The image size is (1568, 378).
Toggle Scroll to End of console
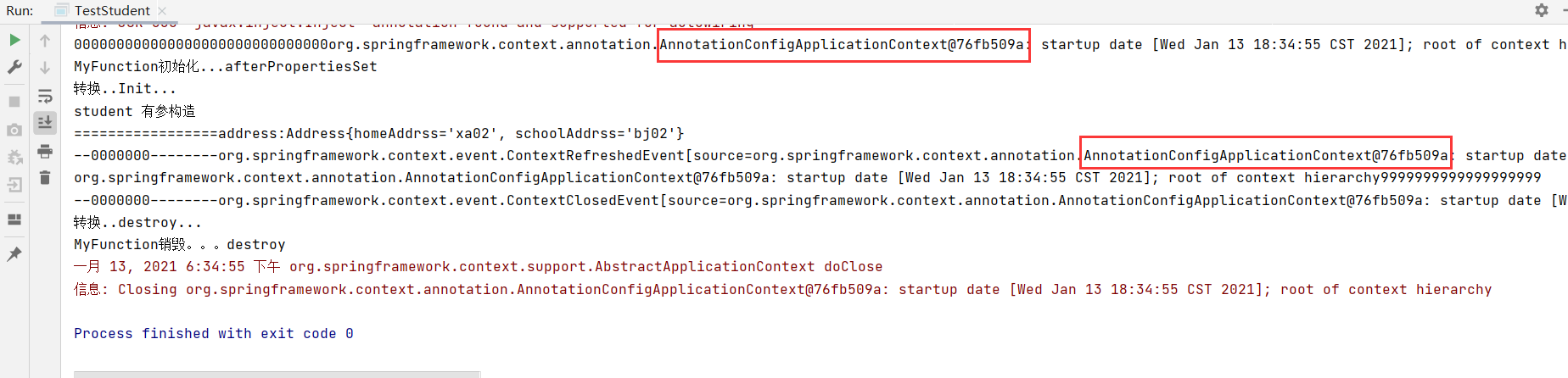[x=45, y=123]
